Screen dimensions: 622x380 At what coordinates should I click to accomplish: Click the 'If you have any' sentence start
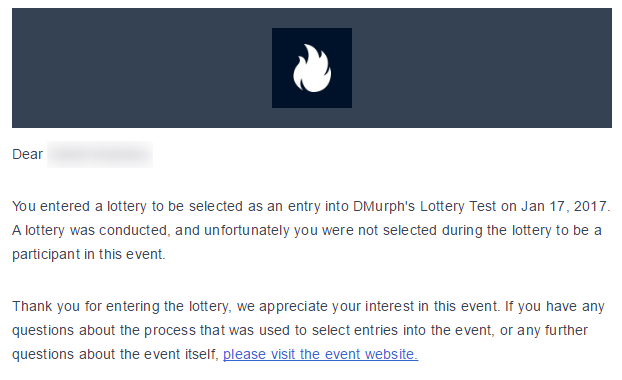coord(555,306)
